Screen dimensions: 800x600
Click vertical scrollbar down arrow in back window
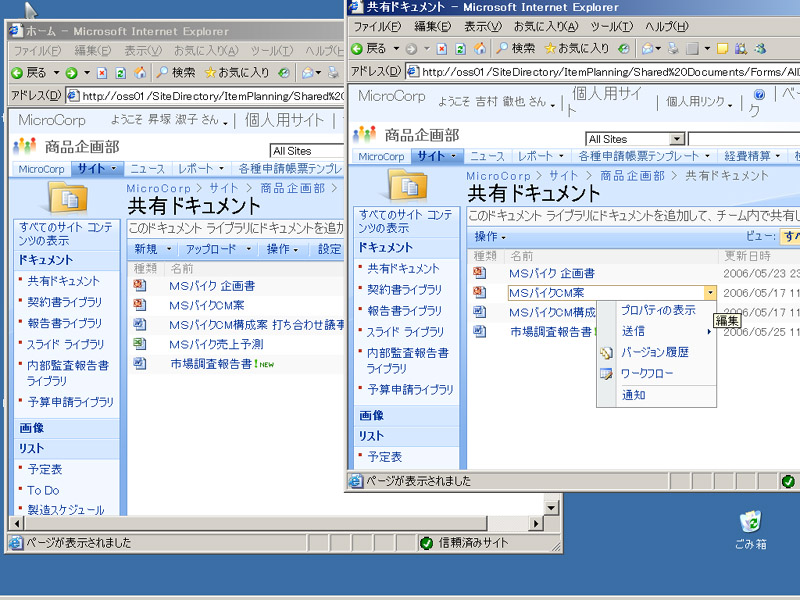coord(551,508)
